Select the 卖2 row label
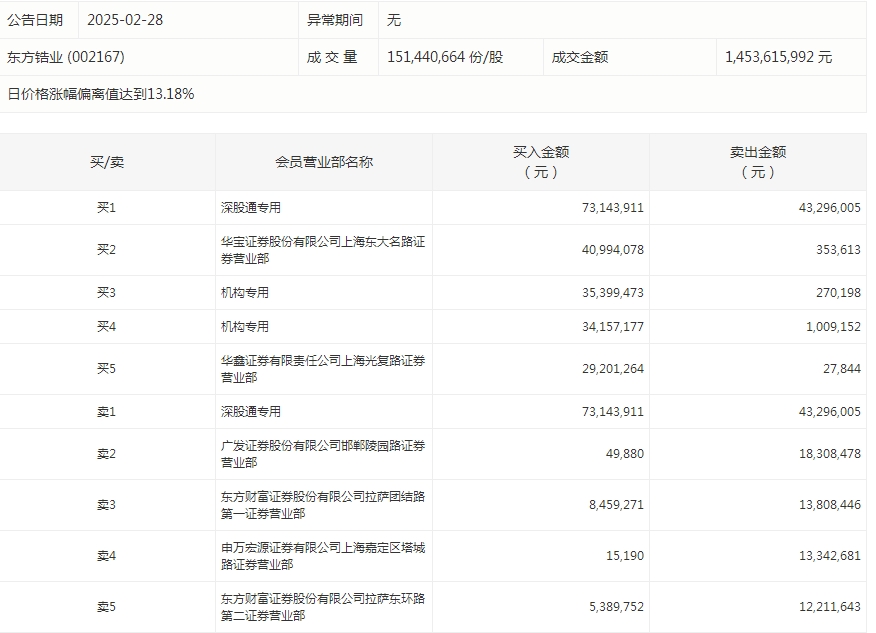 pyautogui.click(x=107, y=454)
